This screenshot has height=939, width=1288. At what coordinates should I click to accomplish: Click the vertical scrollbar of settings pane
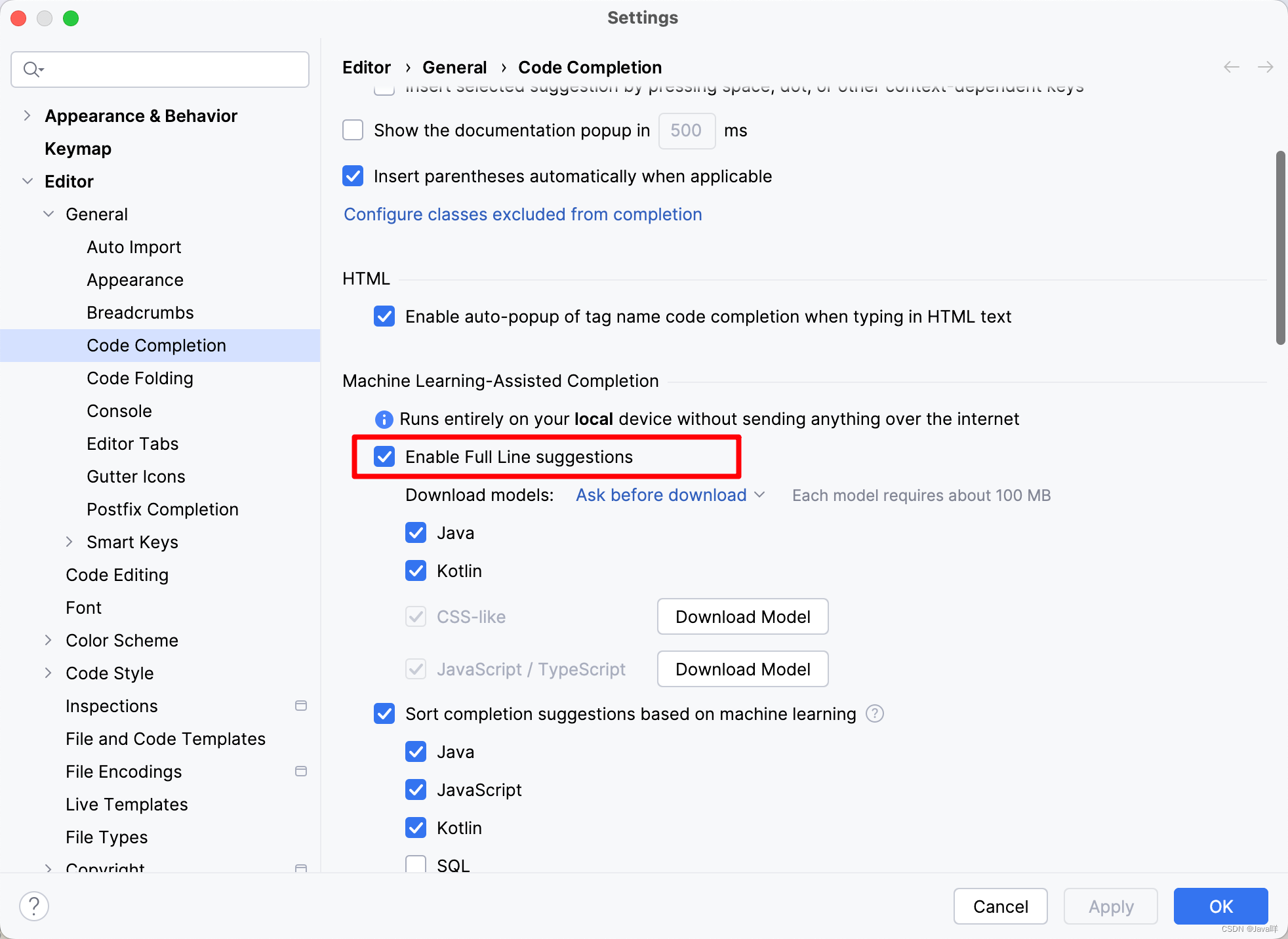coord(1280,248)
